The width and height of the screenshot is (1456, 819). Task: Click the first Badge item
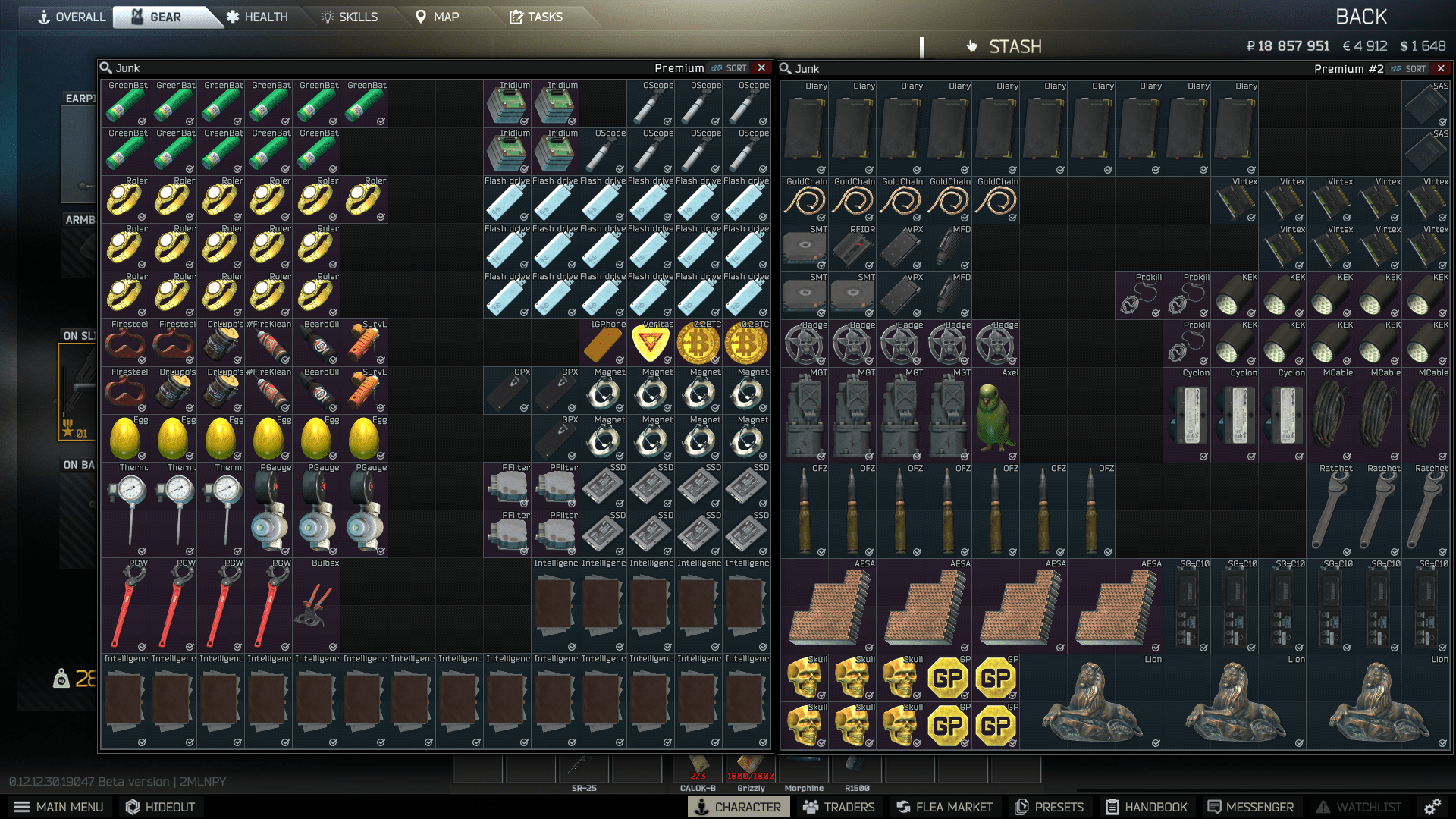pyautogui.click(x=805, y=344)
